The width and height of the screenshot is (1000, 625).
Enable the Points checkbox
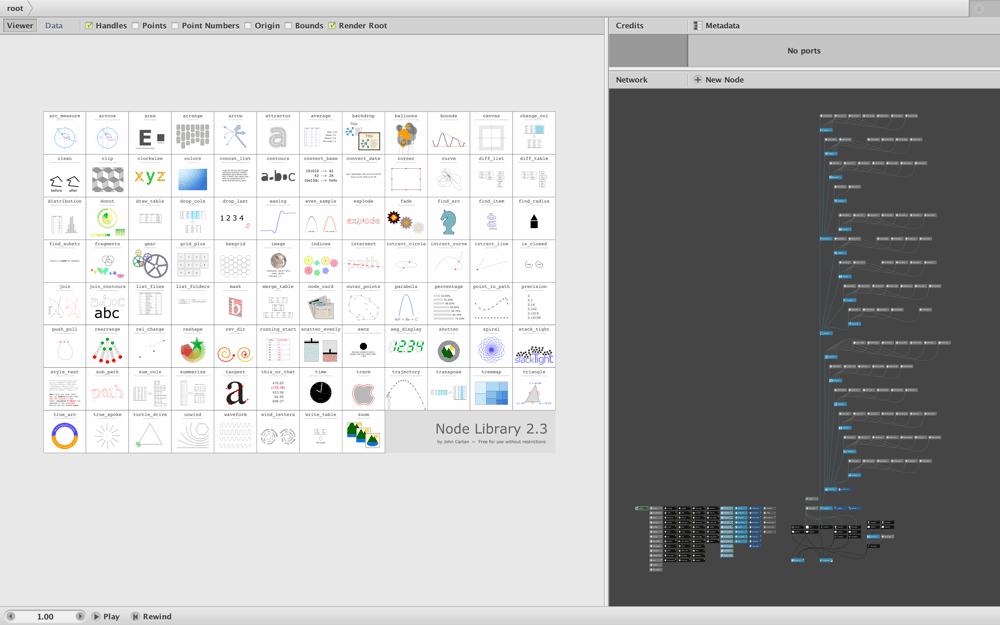pyautogui.click(x=135, y=26)
